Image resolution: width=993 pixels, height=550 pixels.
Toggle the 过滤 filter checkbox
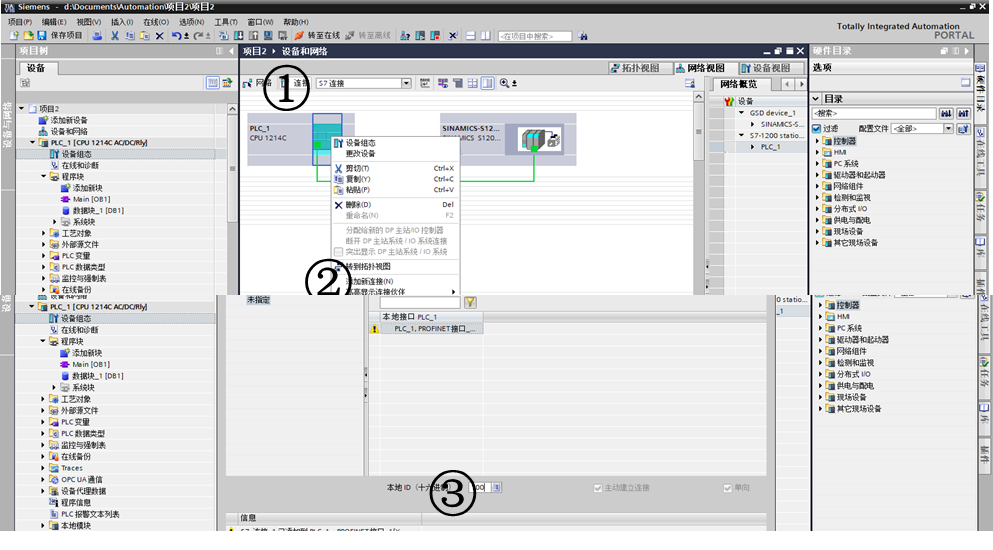click(x=816, y=129)
